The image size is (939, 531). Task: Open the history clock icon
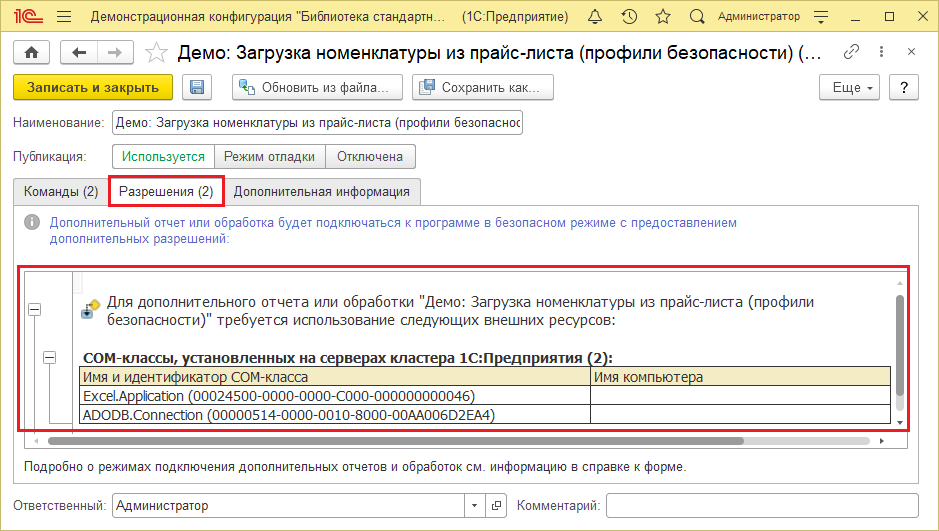point(629,17)
